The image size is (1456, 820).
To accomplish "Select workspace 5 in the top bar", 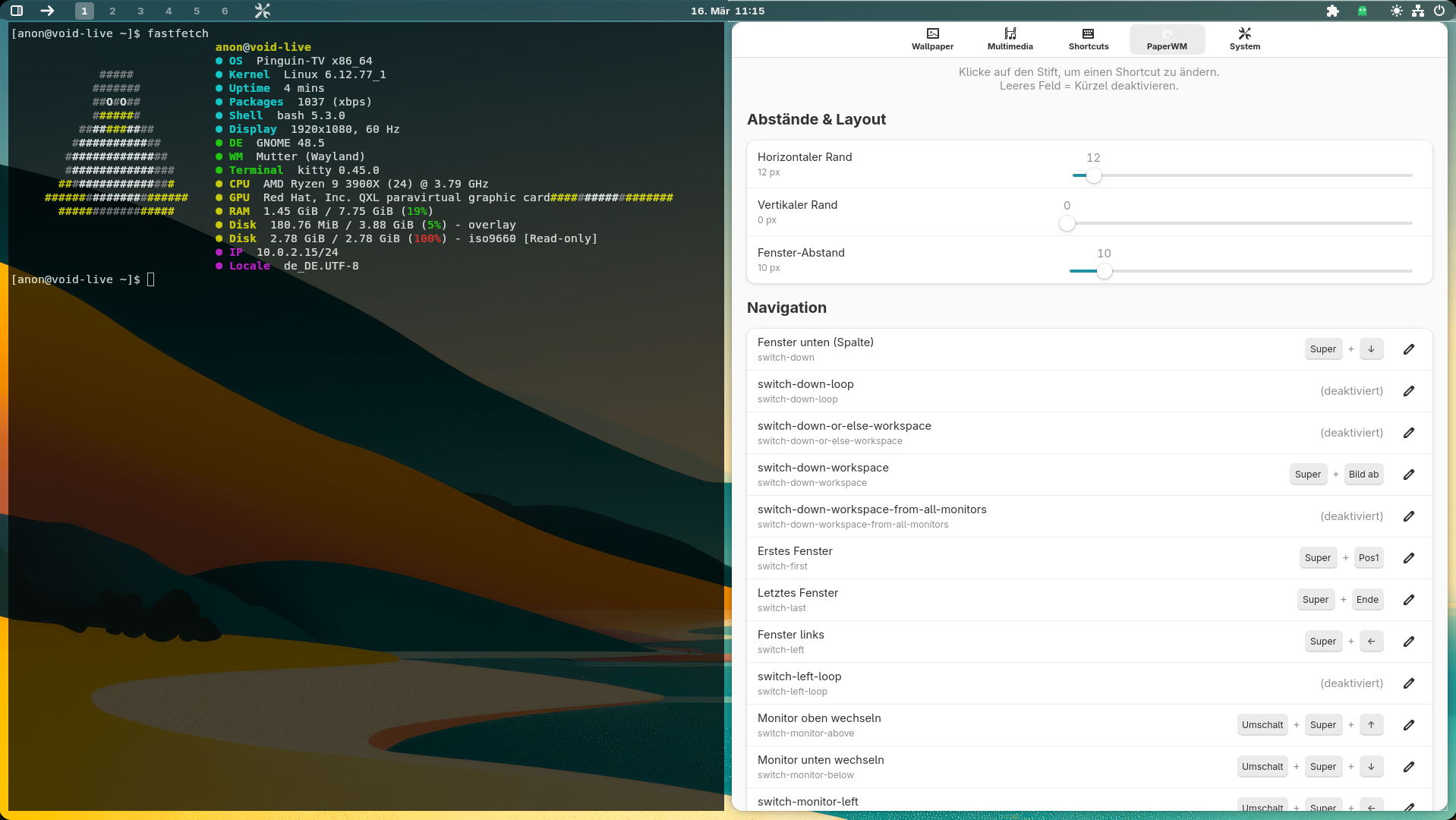I will [197, 11].
